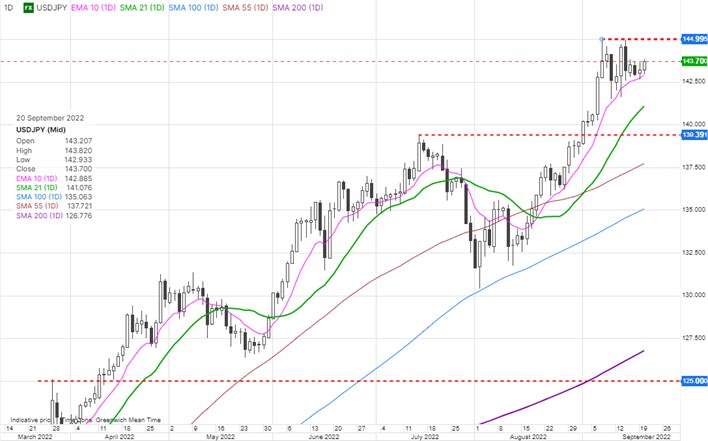The width and height of the screenshot is (708, 441).
Task: Click the 130.000 price axis label
Action: click(x=694, y=295)
